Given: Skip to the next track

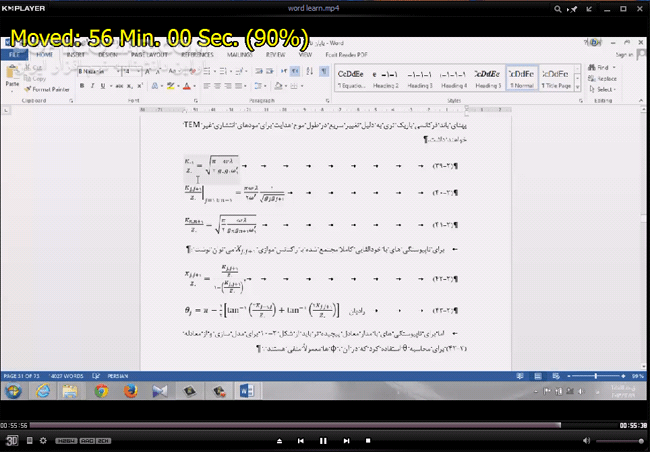Looking at the screenshot, I should [345, 440].
